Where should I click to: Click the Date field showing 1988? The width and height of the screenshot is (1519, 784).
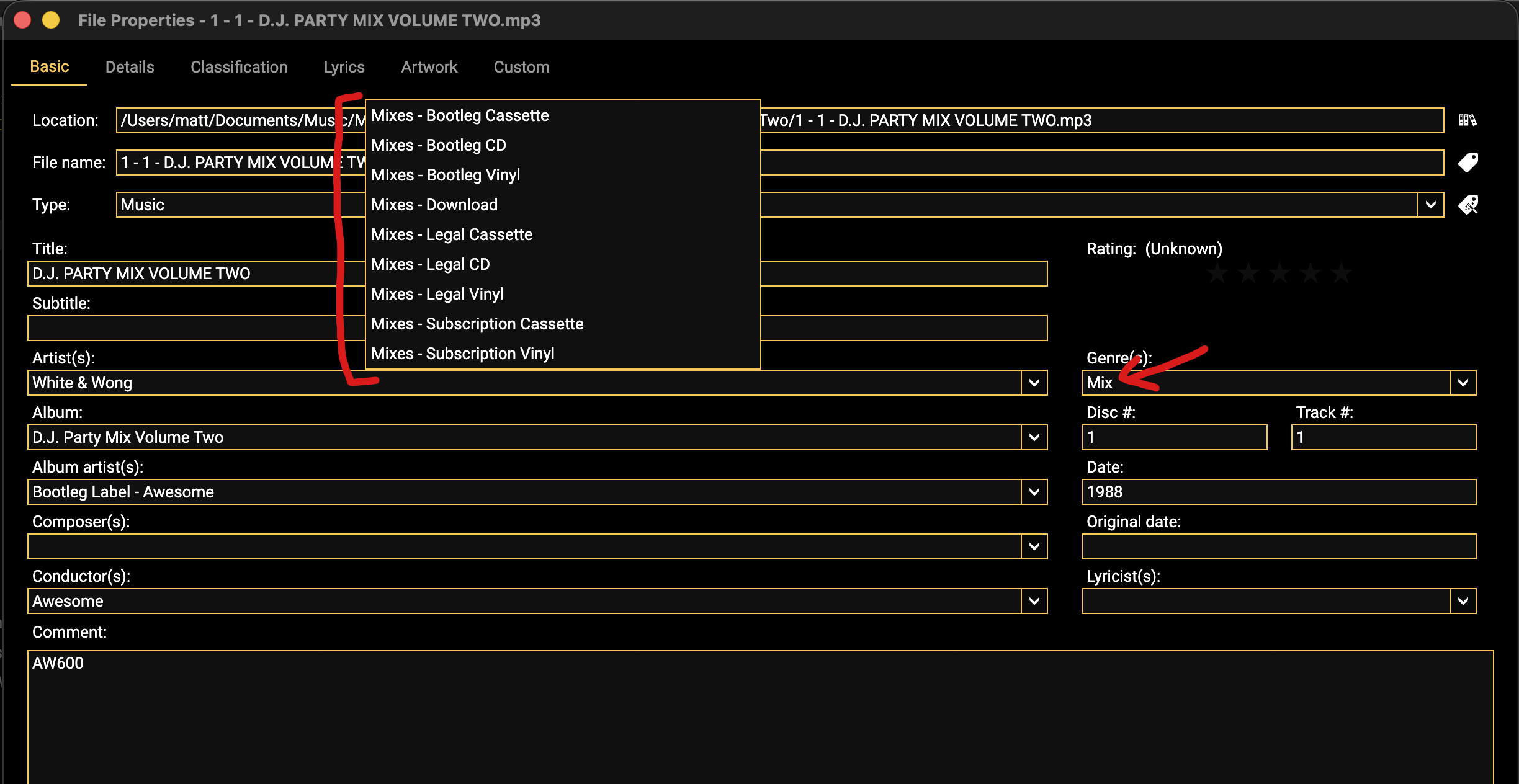tap(1279, 492)
